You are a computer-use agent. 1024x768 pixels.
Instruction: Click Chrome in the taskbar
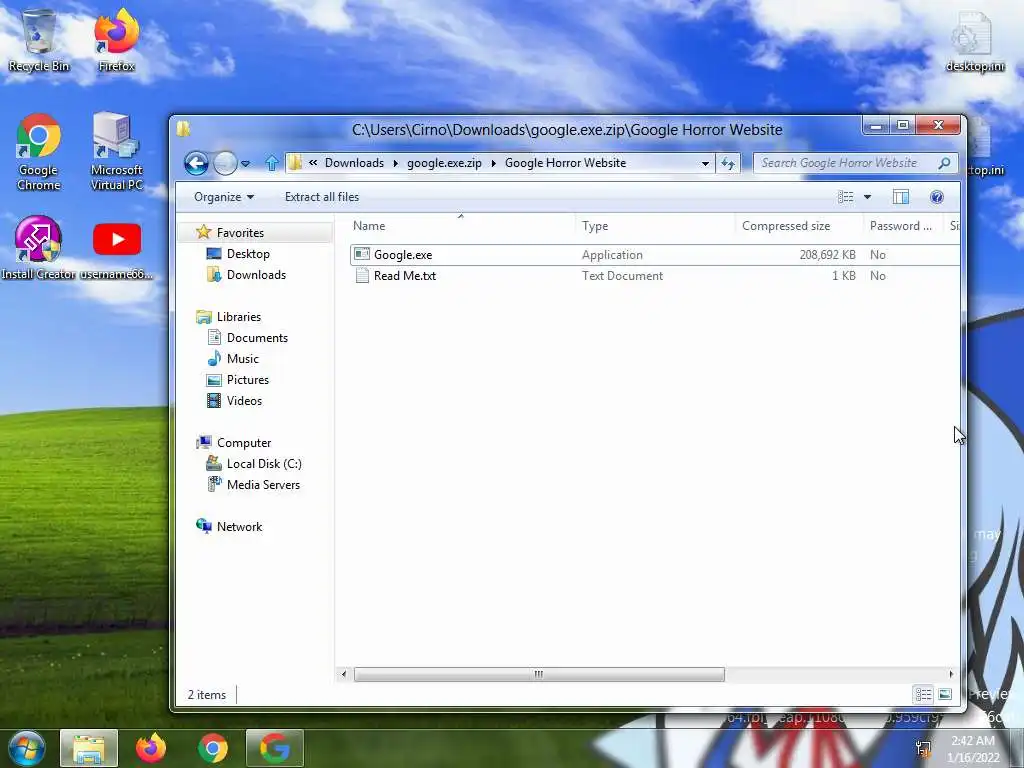212,748
